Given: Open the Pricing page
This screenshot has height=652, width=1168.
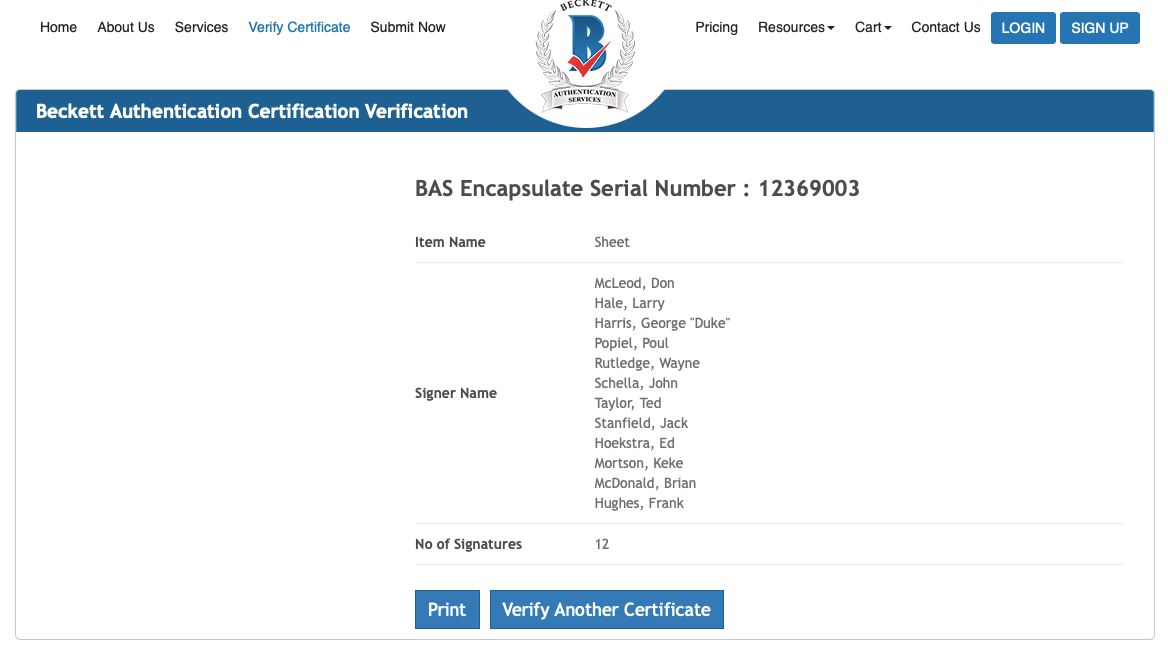Looking at the screenshot, I should point(716,28).
